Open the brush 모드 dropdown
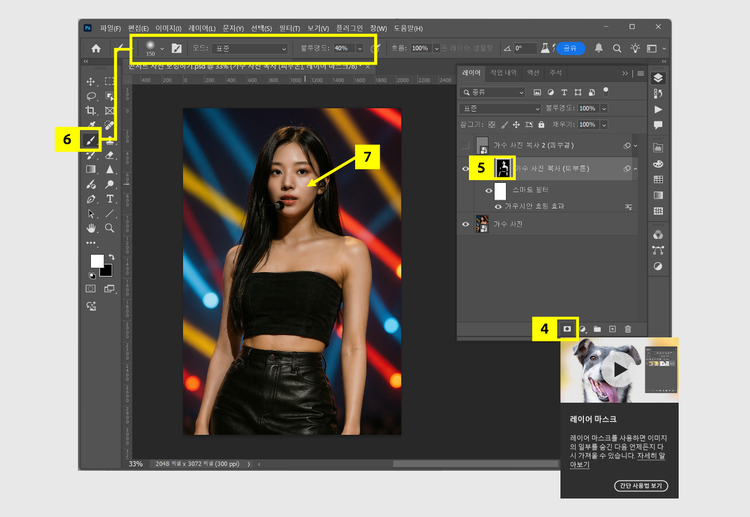This screenshot has width=750, height=517. click(x=250, y=48)
